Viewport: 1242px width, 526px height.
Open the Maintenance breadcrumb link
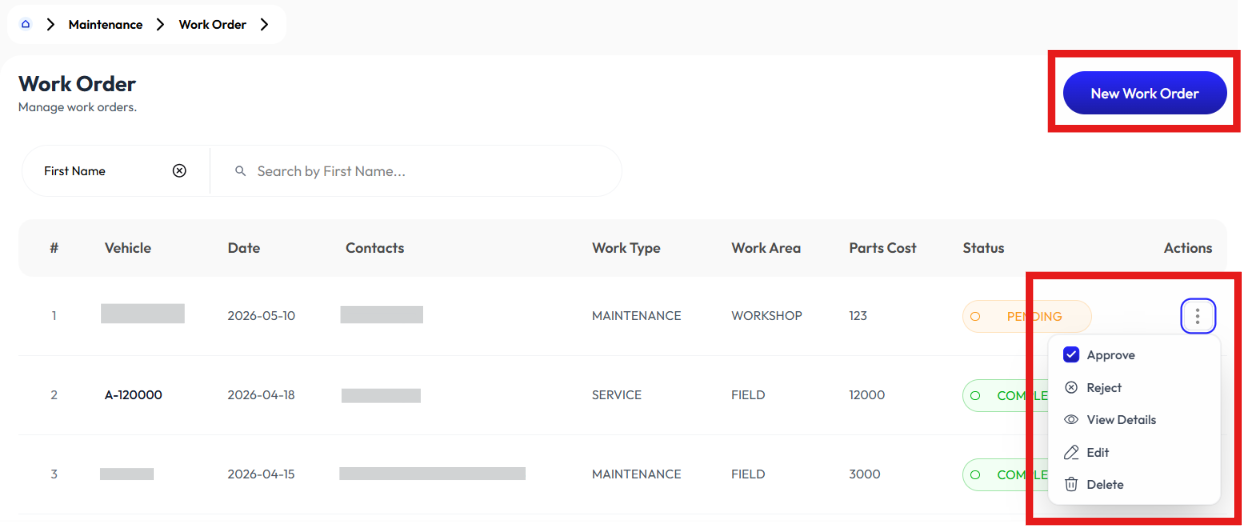(105, 24)
